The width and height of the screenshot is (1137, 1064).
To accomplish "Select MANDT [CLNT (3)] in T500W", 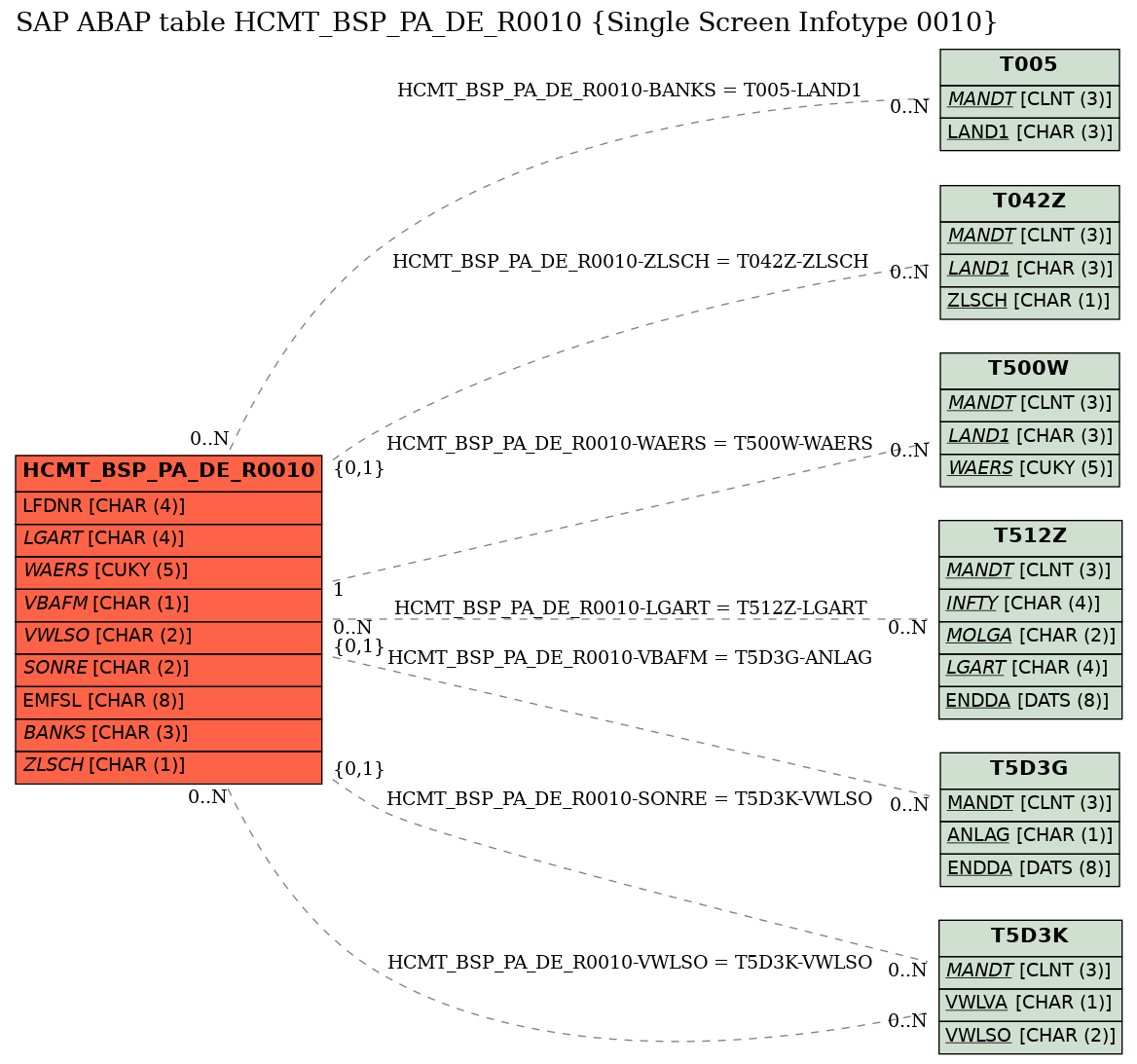I will [1029, 405].
